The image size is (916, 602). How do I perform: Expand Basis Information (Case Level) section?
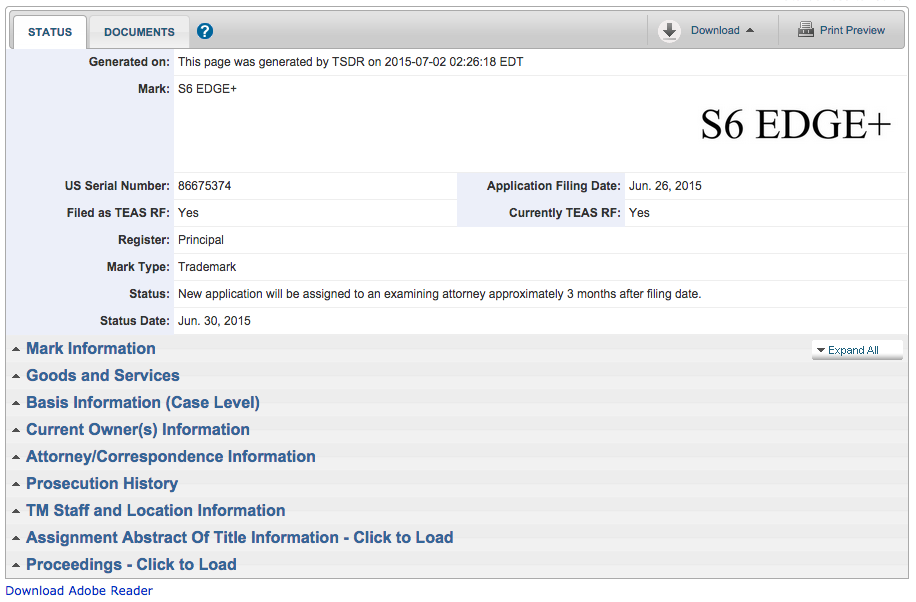coord(143,403)
